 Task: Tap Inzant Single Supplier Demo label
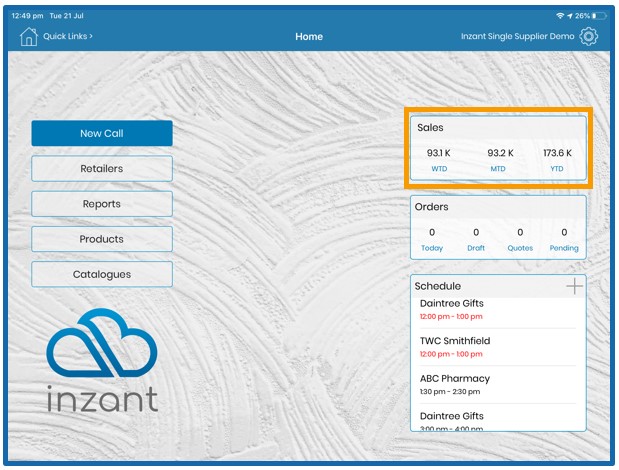[517, 36]
